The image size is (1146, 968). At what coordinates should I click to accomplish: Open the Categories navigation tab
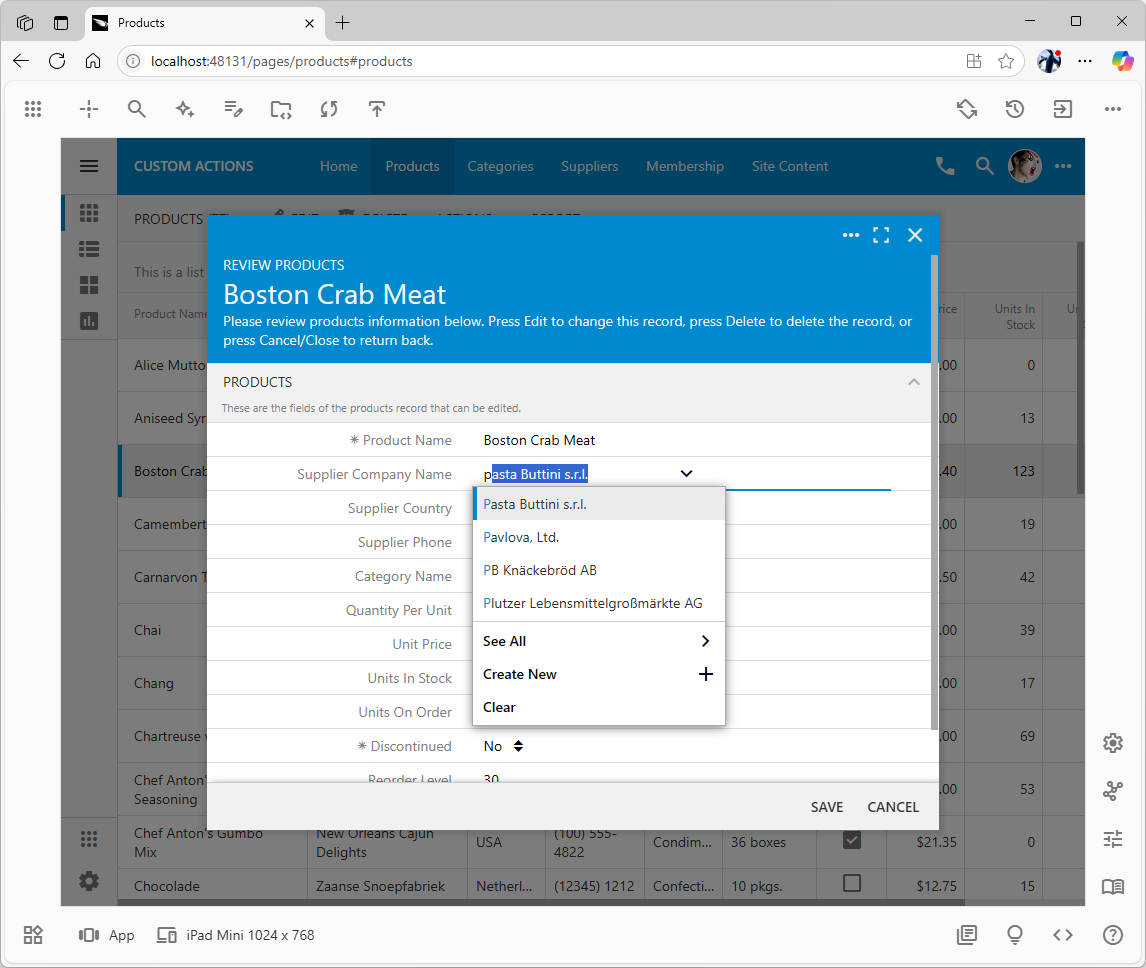[500, 166]
